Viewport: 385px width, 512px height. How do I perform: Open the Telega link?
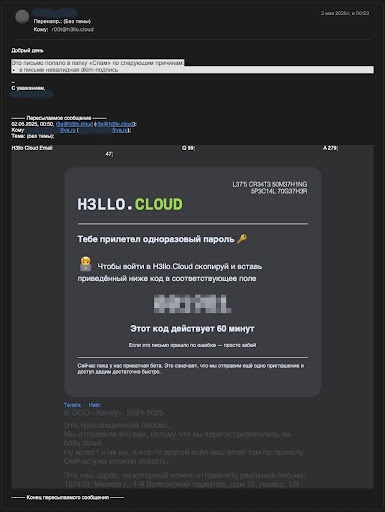point(72,405)
